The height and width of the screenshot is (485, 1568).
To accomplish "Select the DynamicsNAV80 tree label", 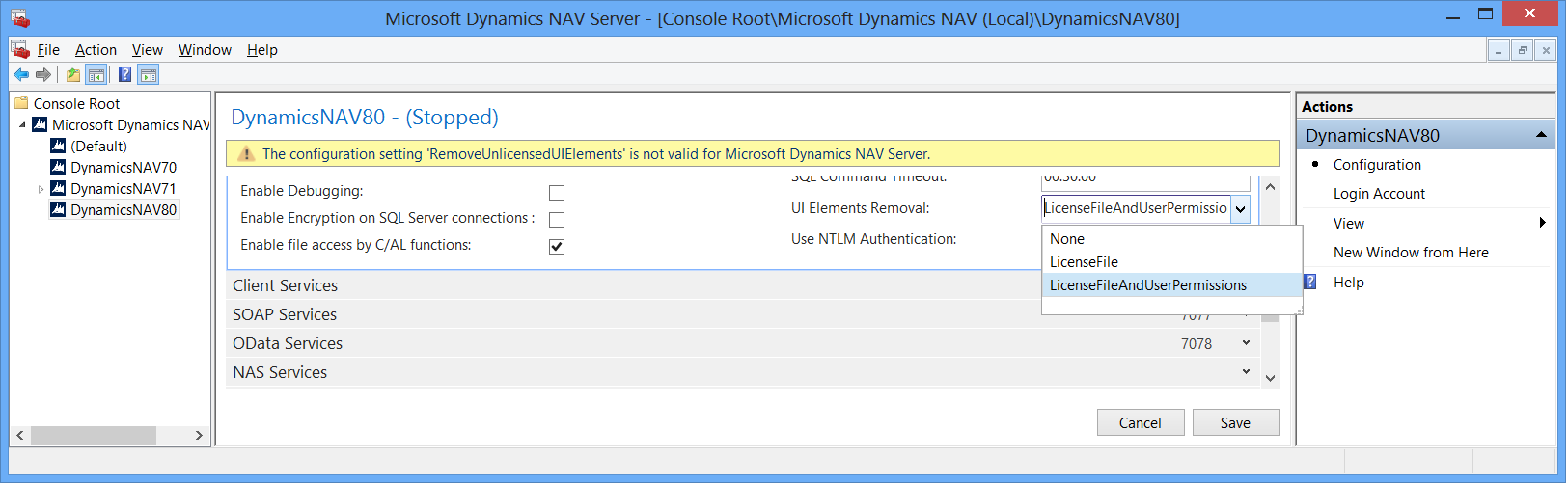I will tap(124, 210).
